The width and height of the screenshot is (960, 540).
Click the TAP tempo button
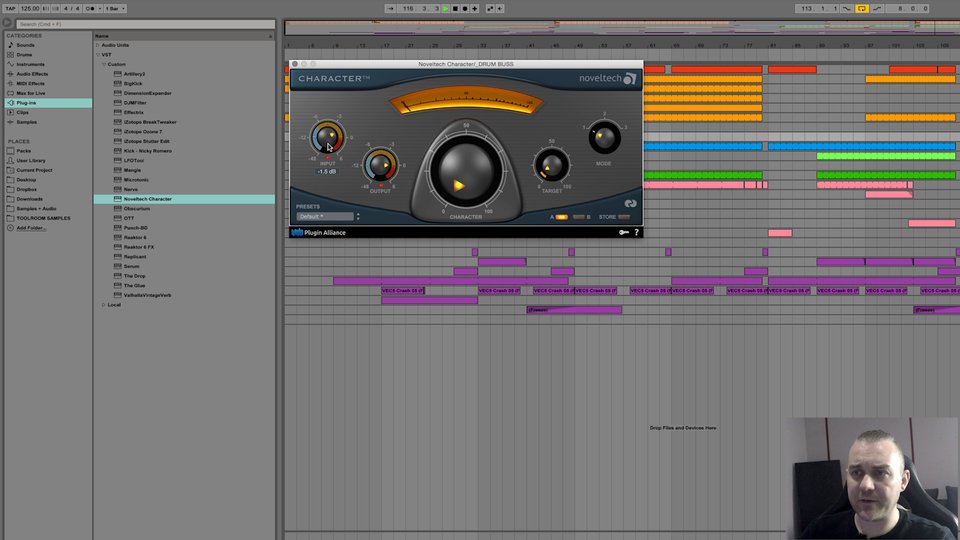pos(10,9)
